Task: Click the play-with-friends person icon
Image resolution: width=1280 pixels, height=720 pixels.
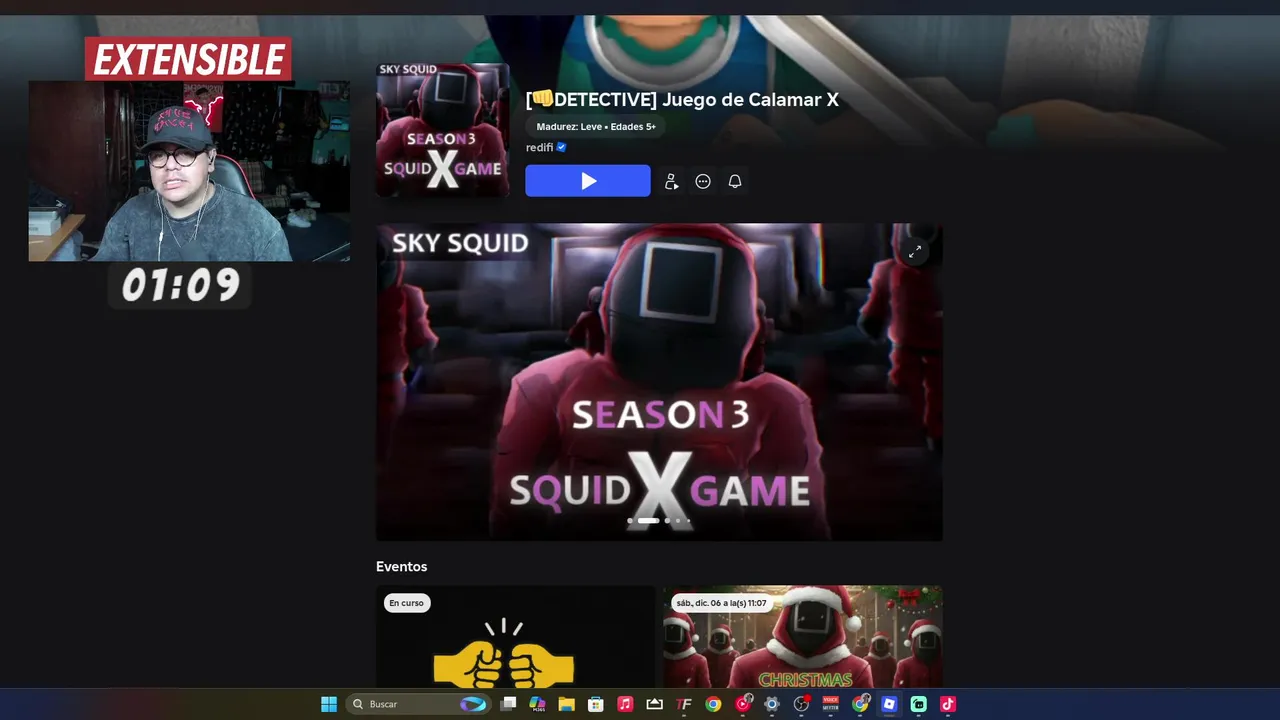Action: [x=671, y=181]
